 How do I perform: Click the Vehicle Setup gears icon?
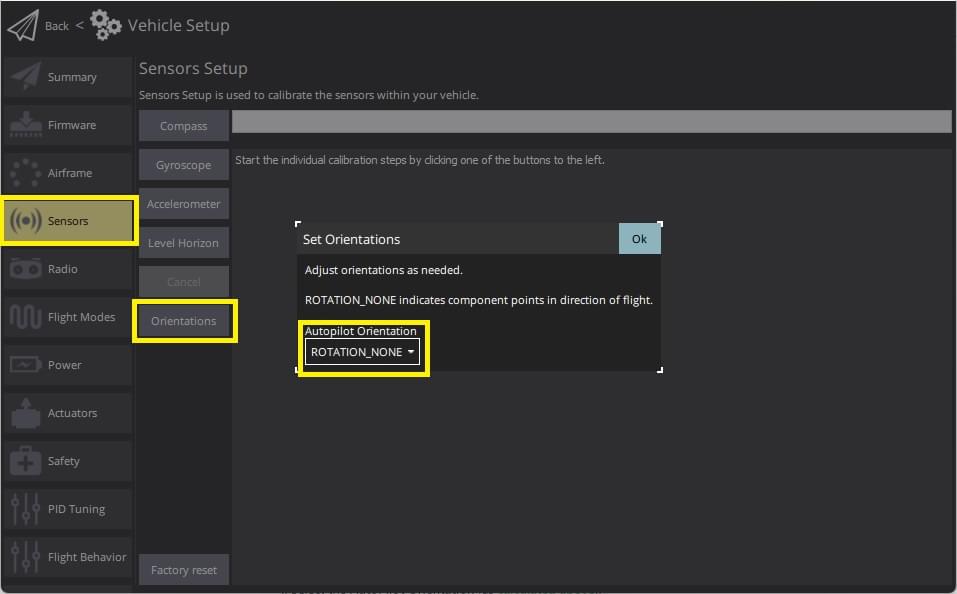coord(106,25)
